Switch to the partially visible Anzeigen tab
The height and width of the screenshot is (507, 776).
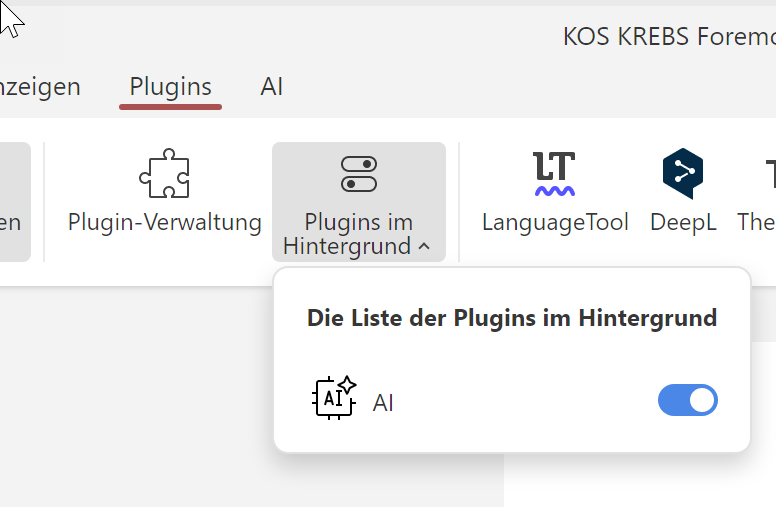coord(40,87)
